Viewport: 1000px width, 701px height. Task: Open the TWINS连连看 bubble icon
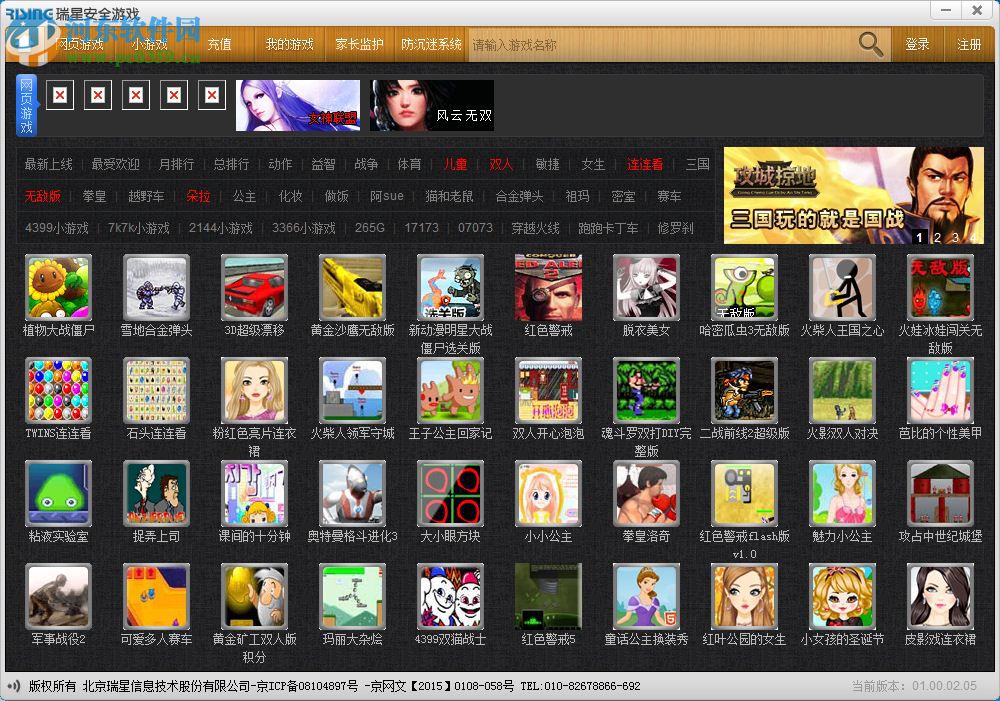(58, 390)
